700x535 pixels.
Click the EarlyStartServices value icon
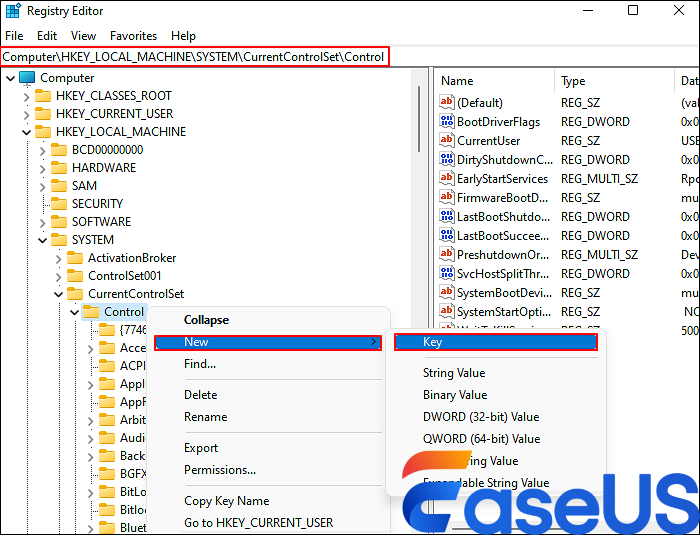point(447,179)
